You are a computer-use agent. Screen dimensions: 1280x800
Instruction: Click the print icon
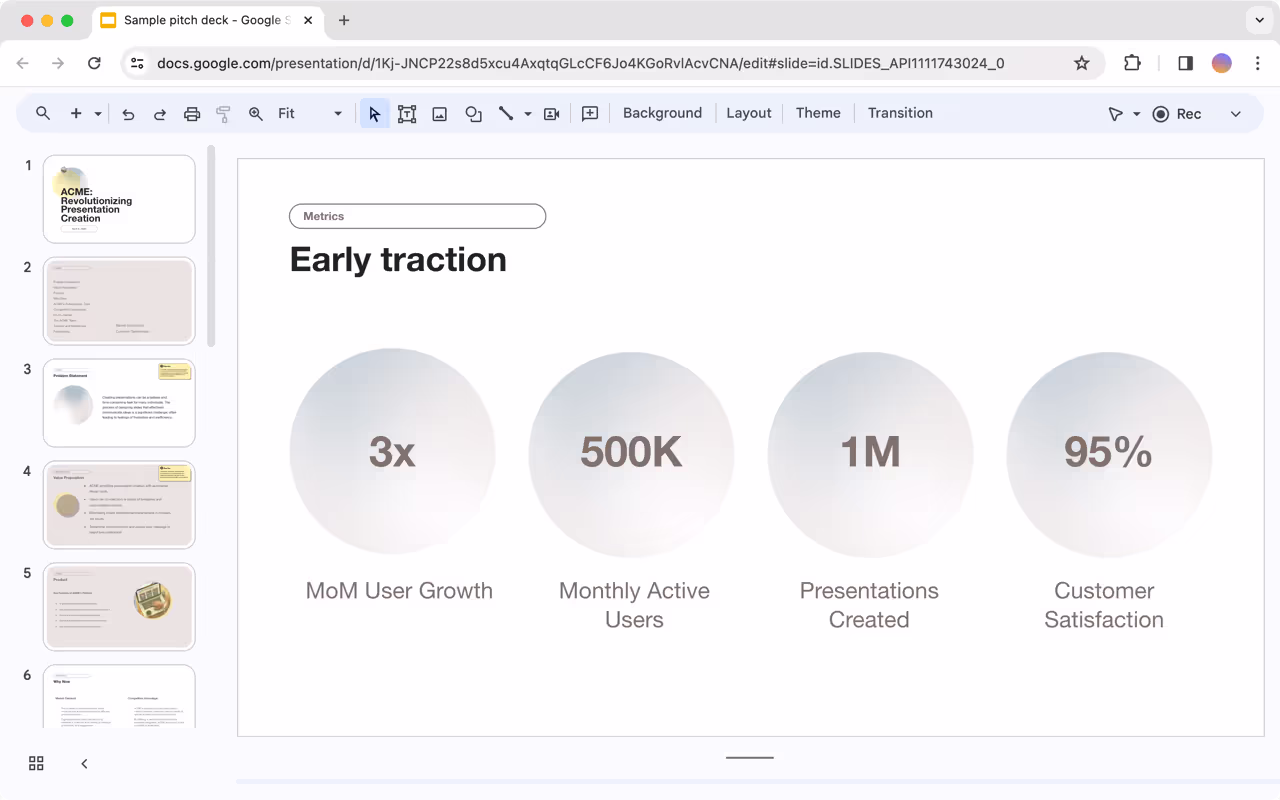pos(192,114)
